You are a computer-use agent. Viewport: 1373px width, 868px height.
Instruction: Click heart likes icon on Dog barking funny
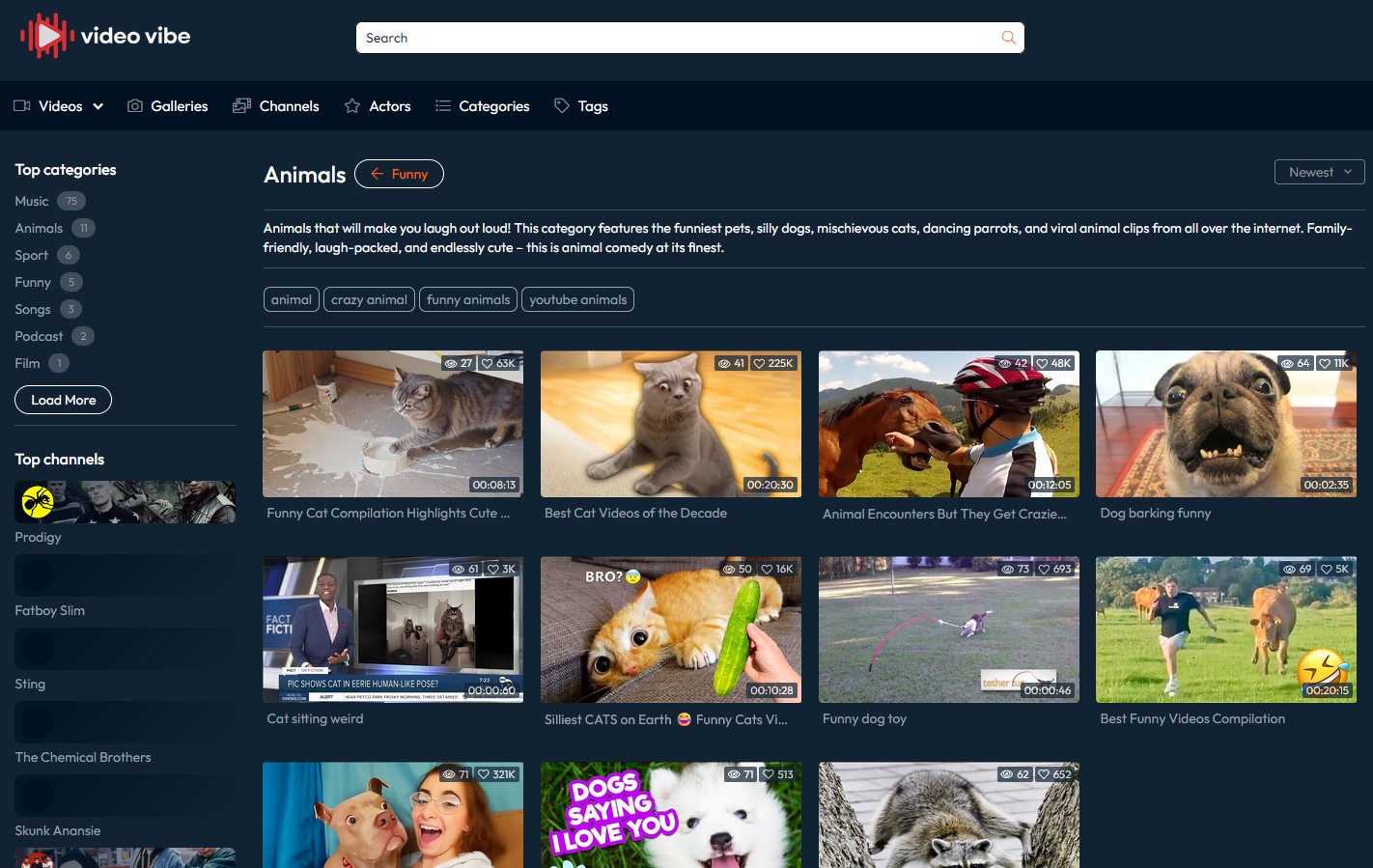coord(1325,364)
